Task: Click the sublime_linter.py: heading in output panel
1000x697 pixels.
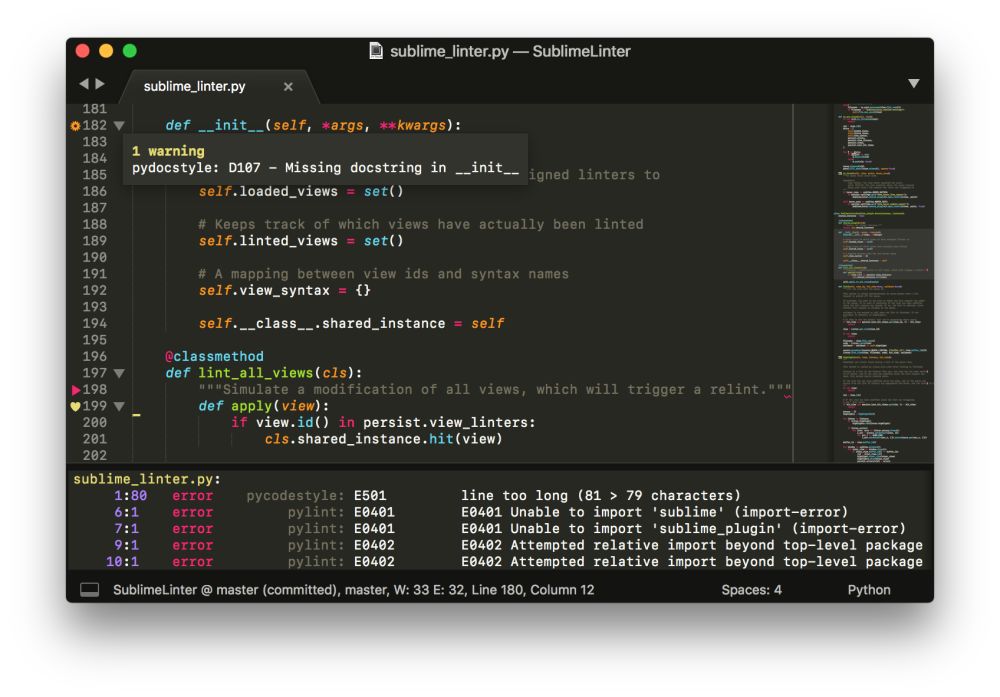Action: (x=147, y=479)
